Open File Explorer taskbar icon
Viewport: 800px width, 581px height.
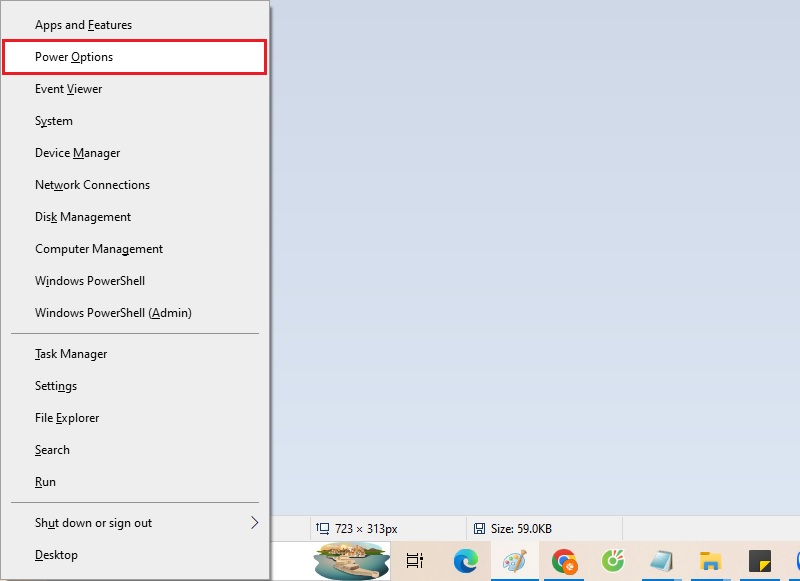point(711,561)
